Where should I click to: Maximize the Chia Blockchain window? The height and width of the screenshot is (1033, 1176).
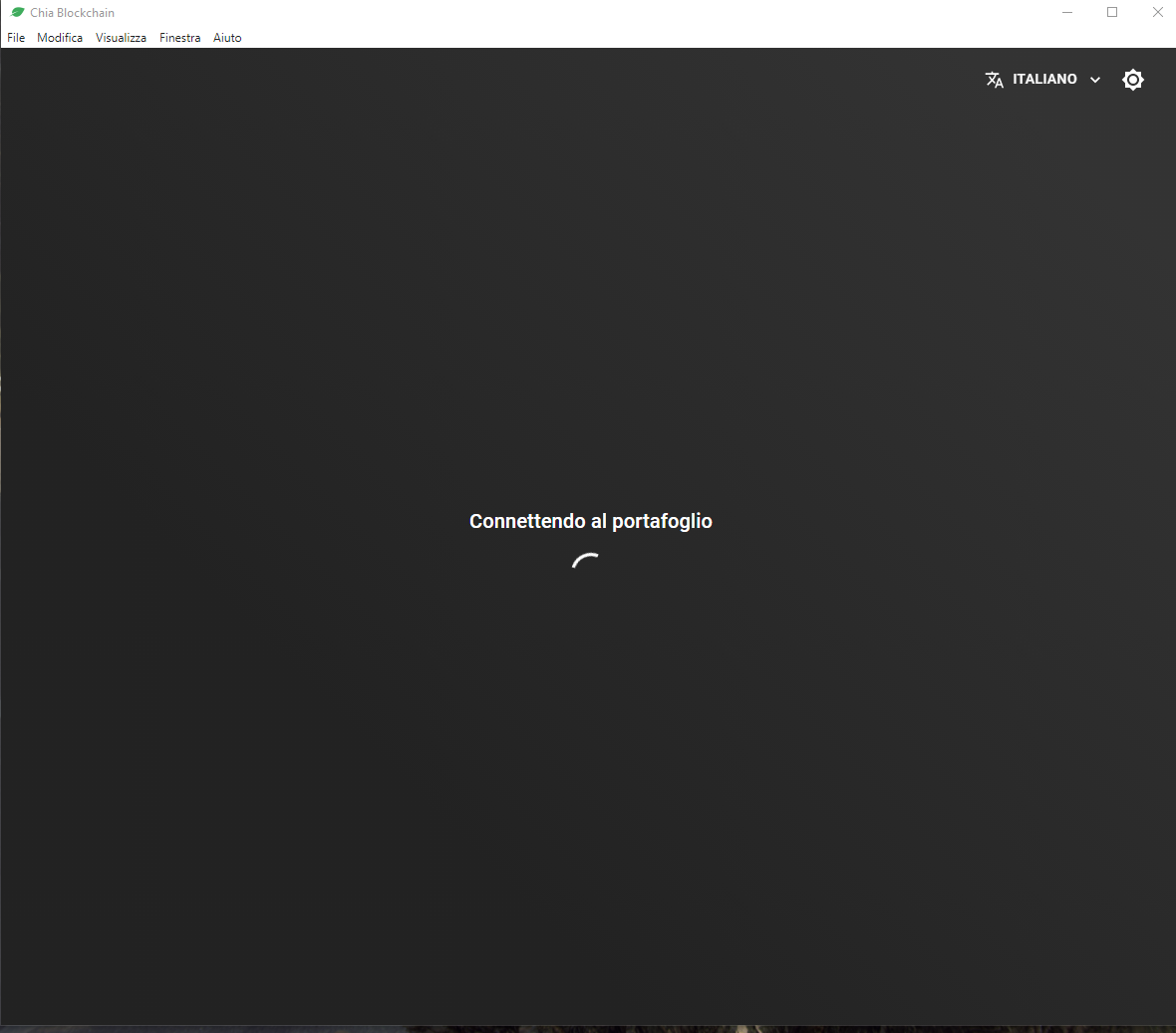(1112, 12)
